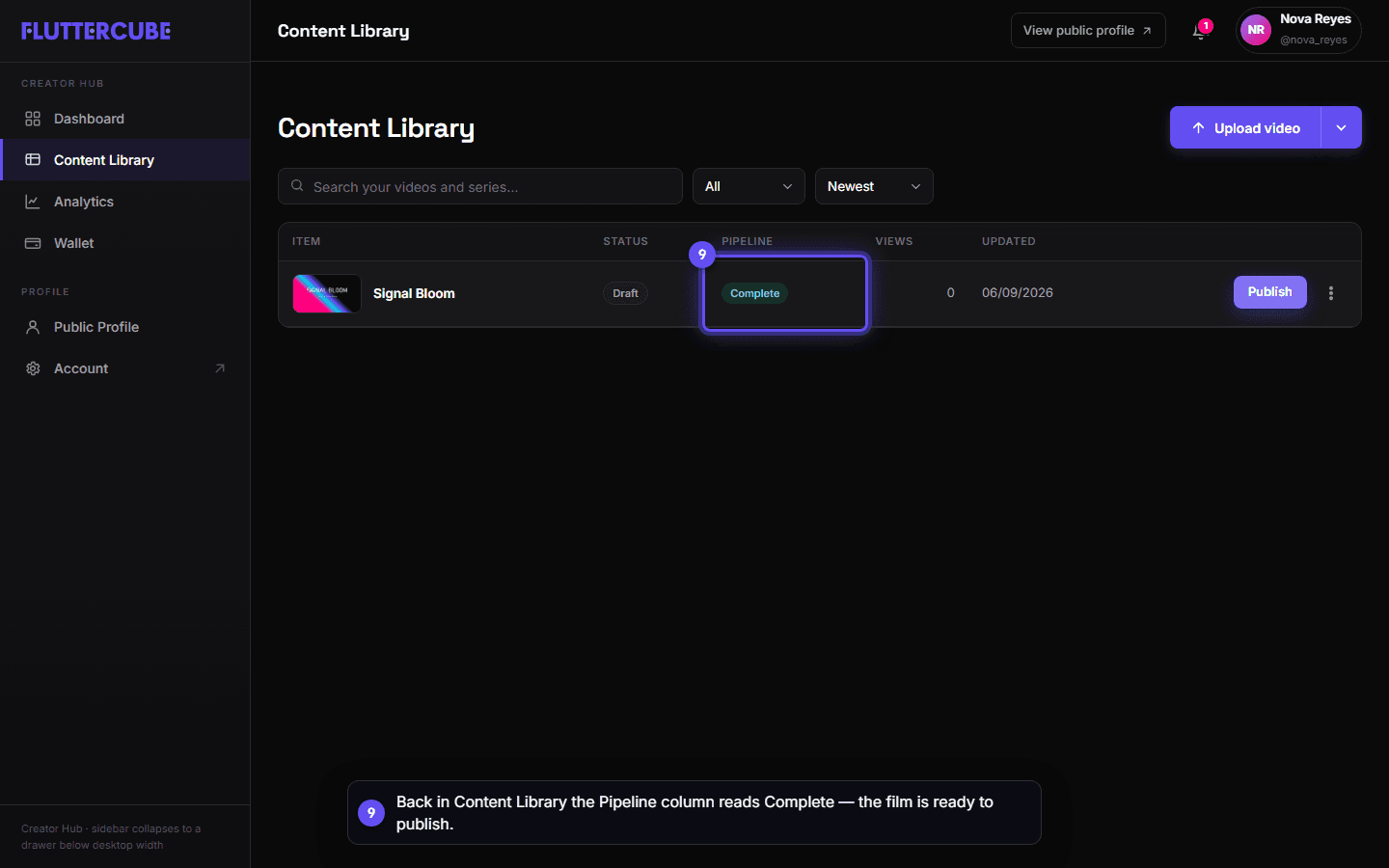Image resolution: width=1389 pixels, height=868 pixels.
Task: Click the Draft status badge
Action: point(625,293)
